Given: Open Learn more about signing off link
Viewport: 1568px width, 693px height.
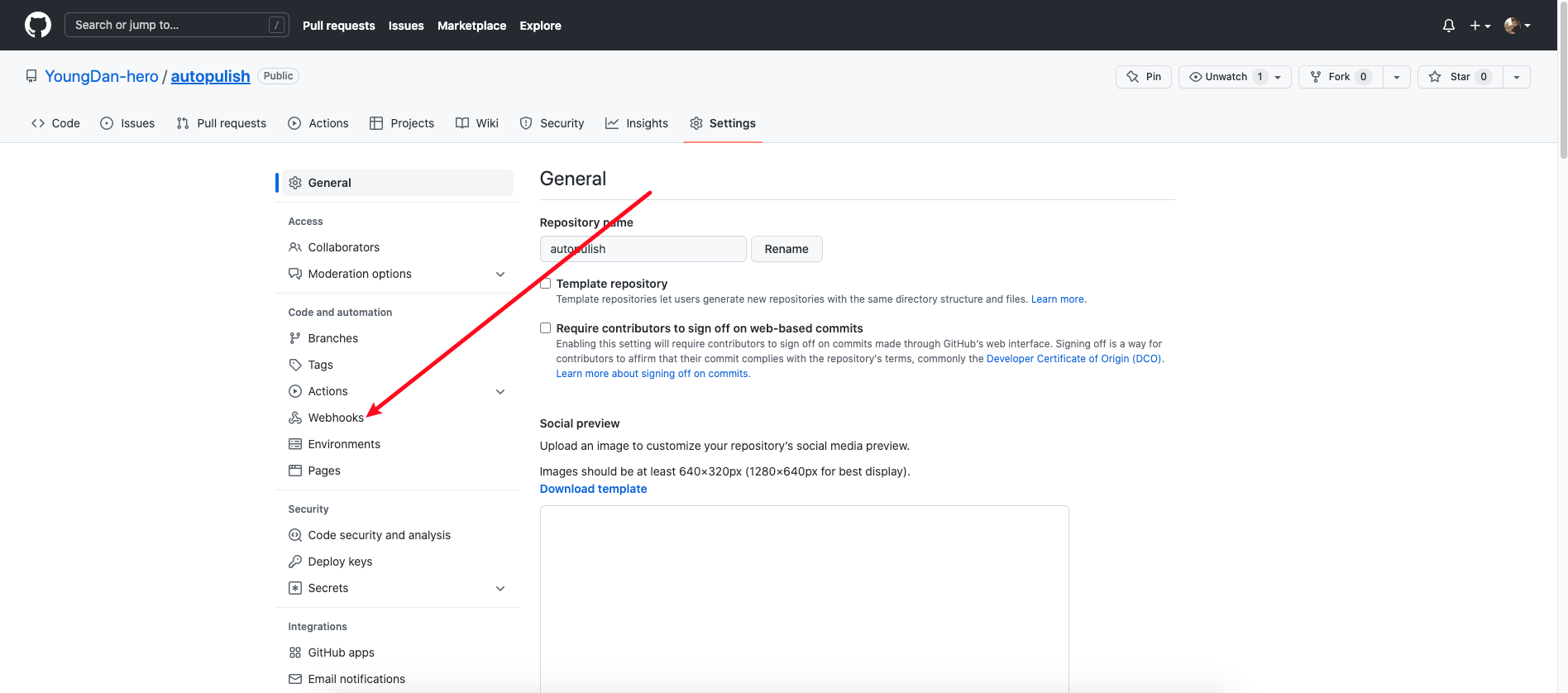Looking at the screenshot, I should click(x=653, y=374).
